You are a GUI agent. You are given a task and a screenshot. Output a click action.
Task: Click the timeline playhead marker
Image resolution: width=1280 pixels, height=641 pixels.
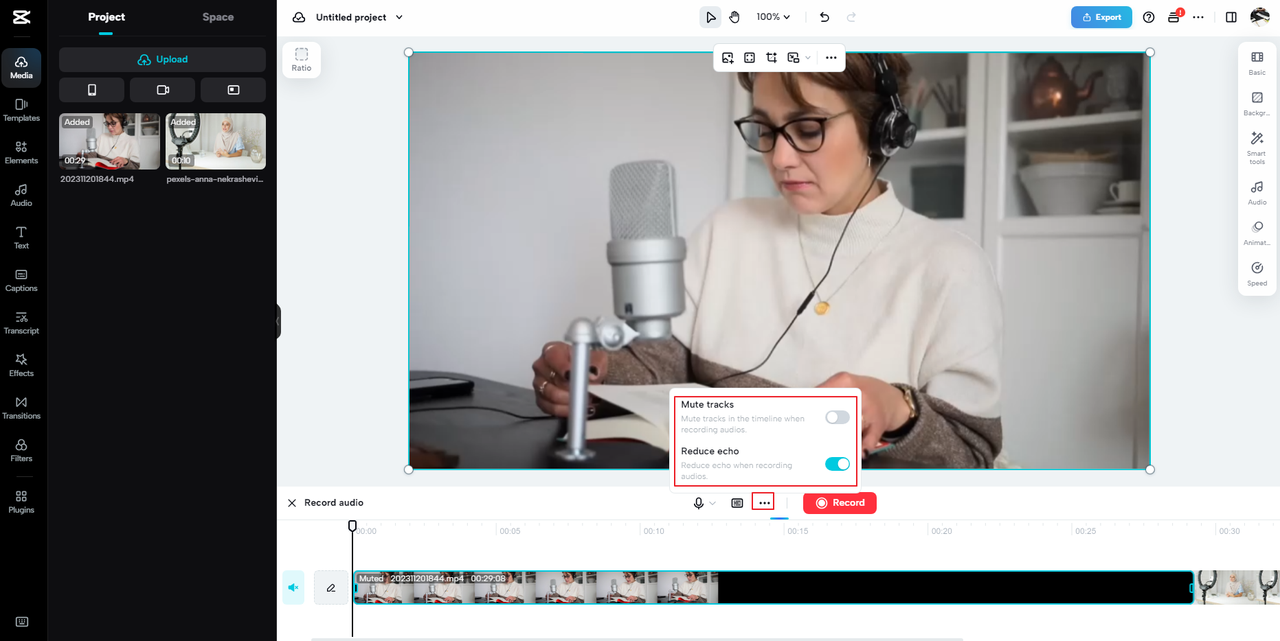coord(352,526)
